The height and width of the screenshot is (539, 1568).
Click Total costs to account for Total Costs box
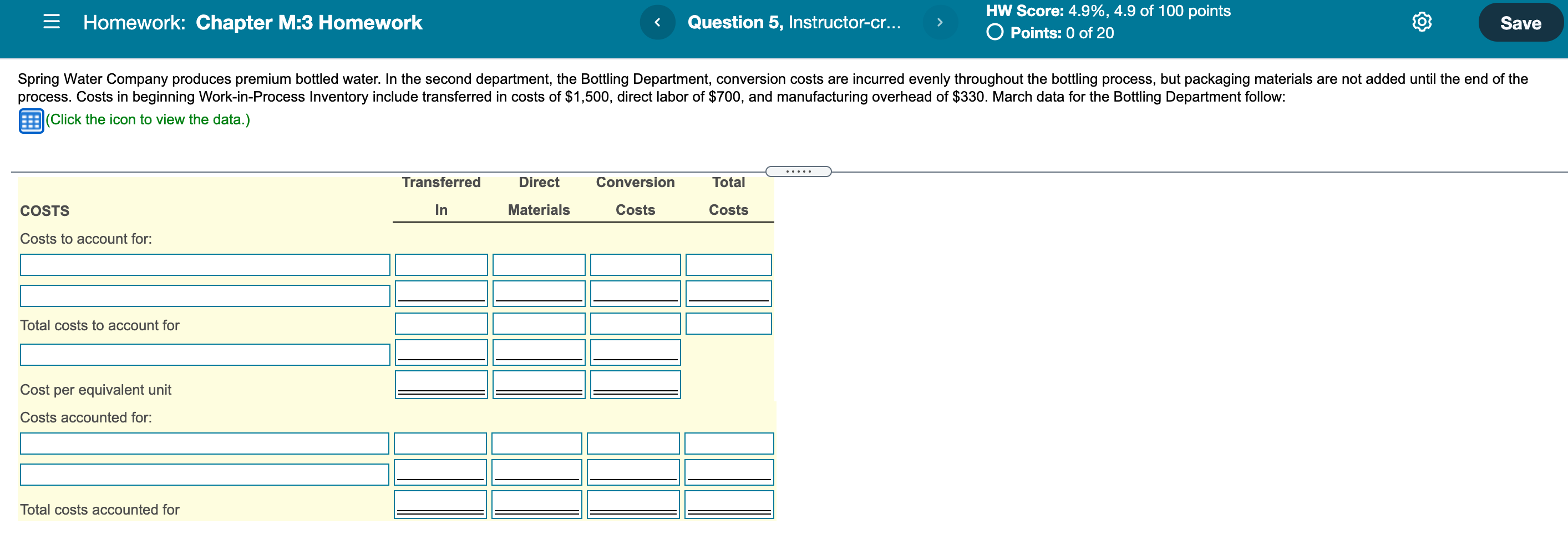tap(729, 324)
